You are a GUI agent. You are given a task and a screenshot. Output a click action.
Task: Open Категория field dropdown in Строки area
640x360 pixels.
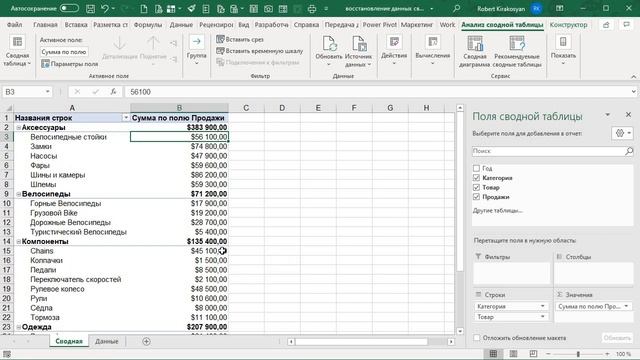[542, 306]
